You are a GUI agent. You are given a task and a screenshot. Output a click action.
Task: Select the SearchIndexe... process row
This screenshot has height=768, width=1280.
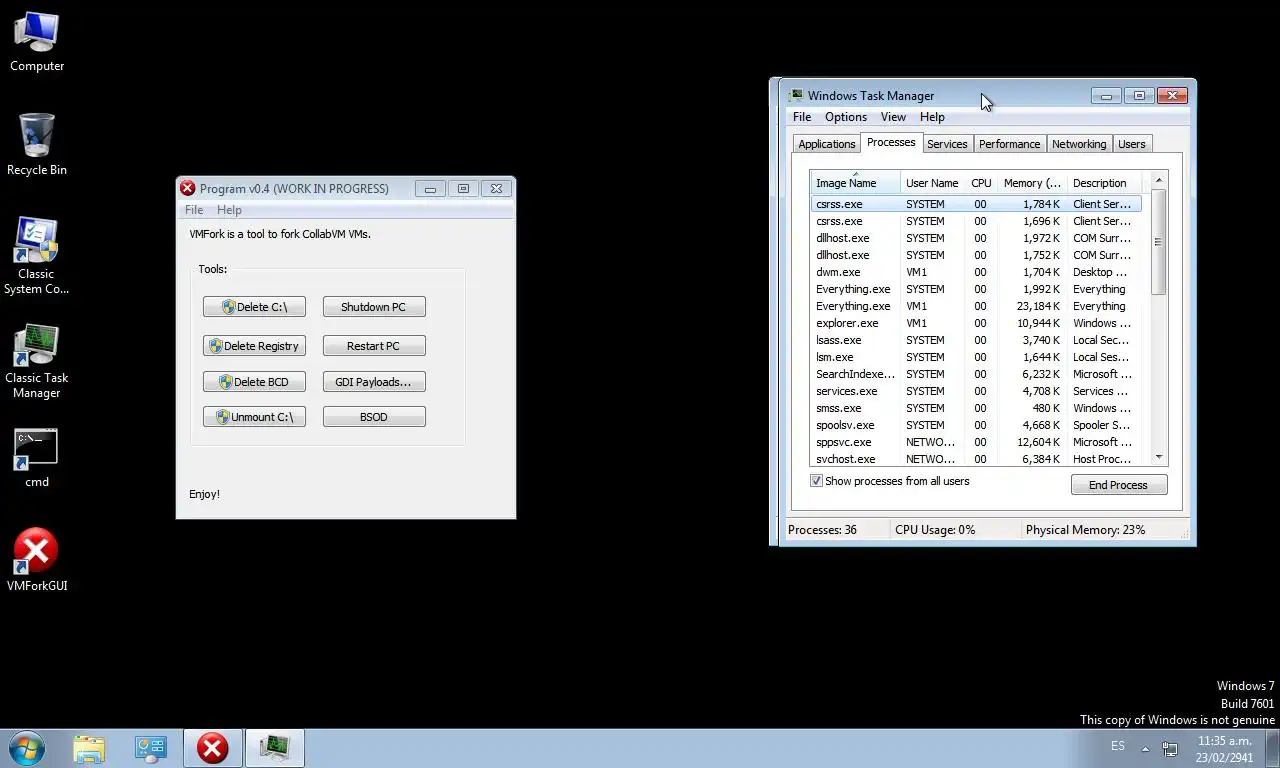click(976, 374)
